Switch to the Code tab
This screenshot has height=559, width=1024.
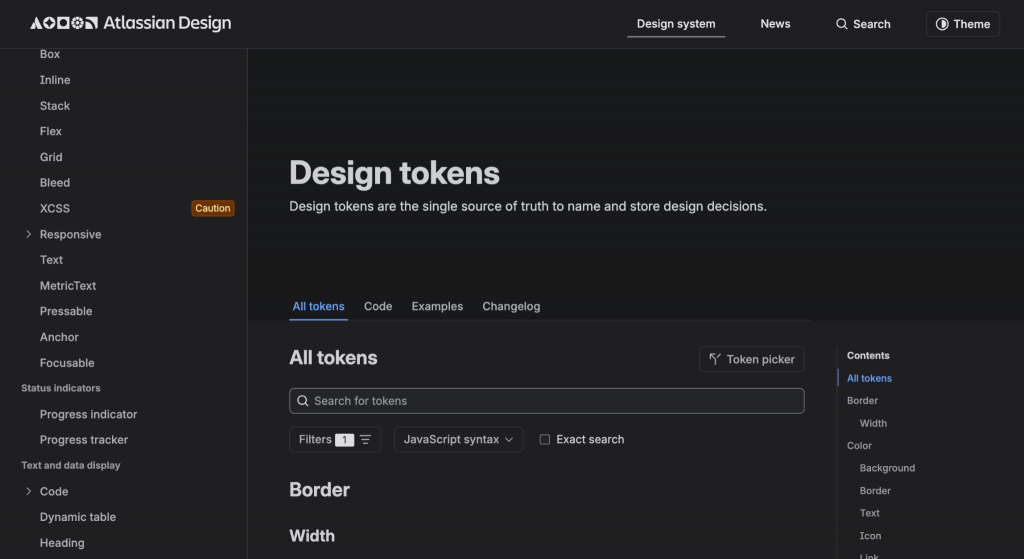coord(378,306)
